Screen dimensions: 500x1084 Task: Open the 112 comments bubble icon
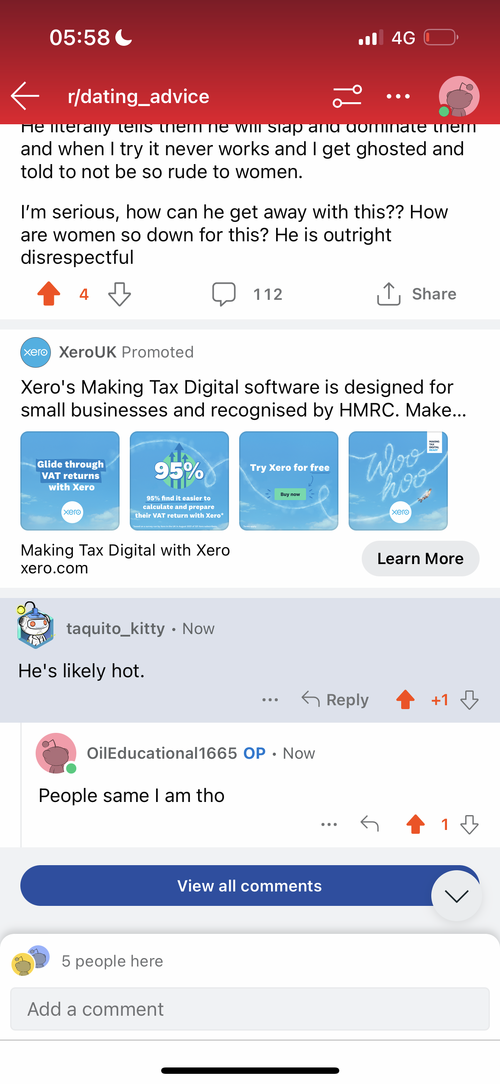223,295
